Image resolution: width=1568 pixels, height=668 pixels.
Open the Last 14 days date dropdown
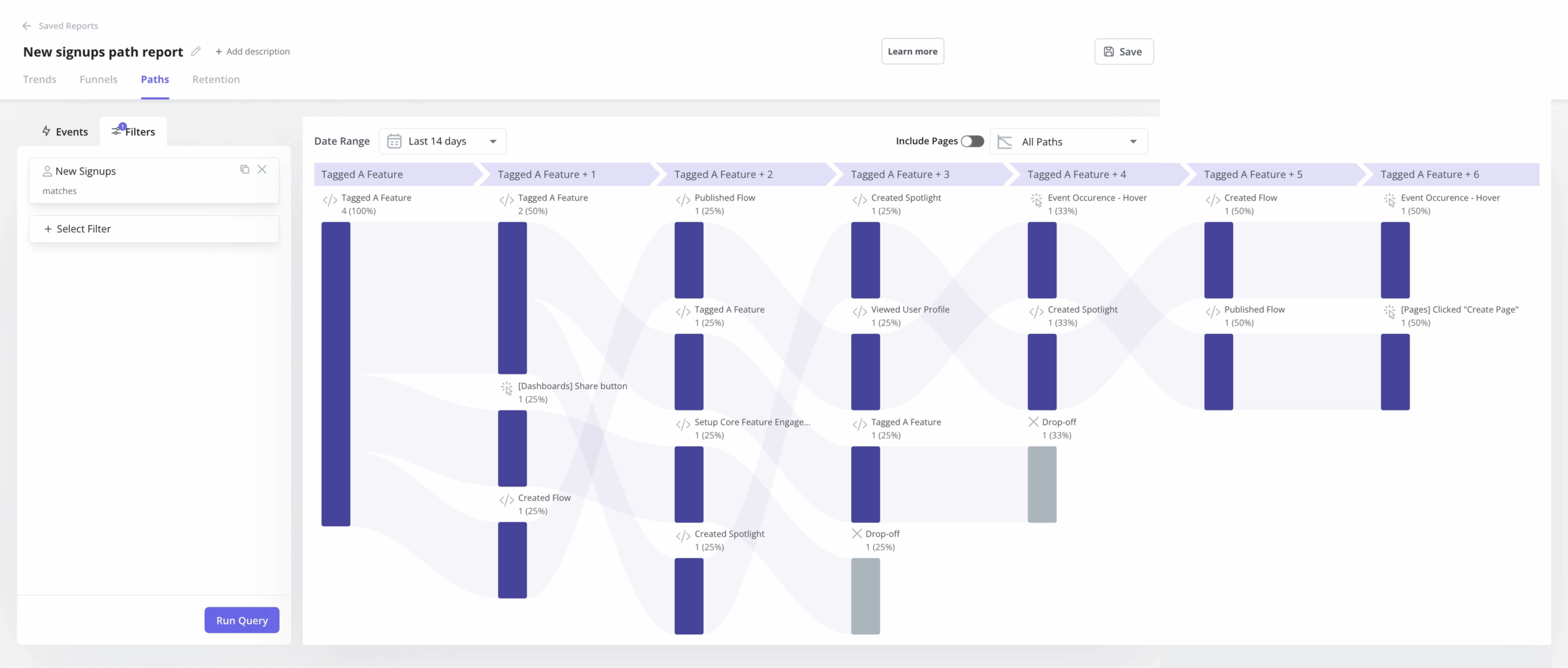(442, 141)
